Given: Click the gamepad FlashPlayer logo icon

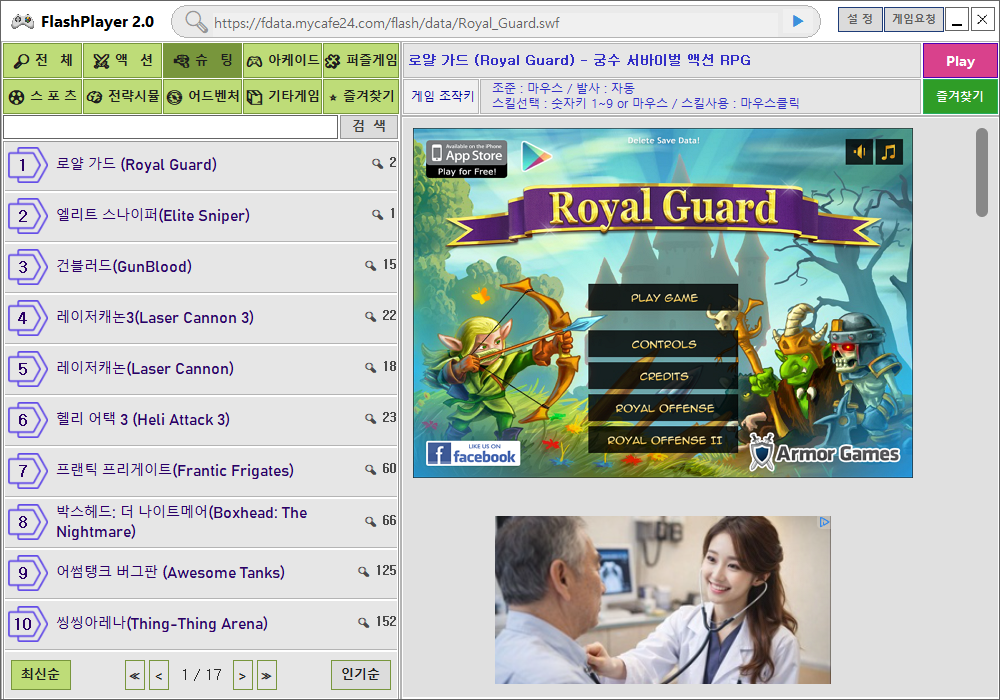Looking at the screenshot, I should pos(22,22).
